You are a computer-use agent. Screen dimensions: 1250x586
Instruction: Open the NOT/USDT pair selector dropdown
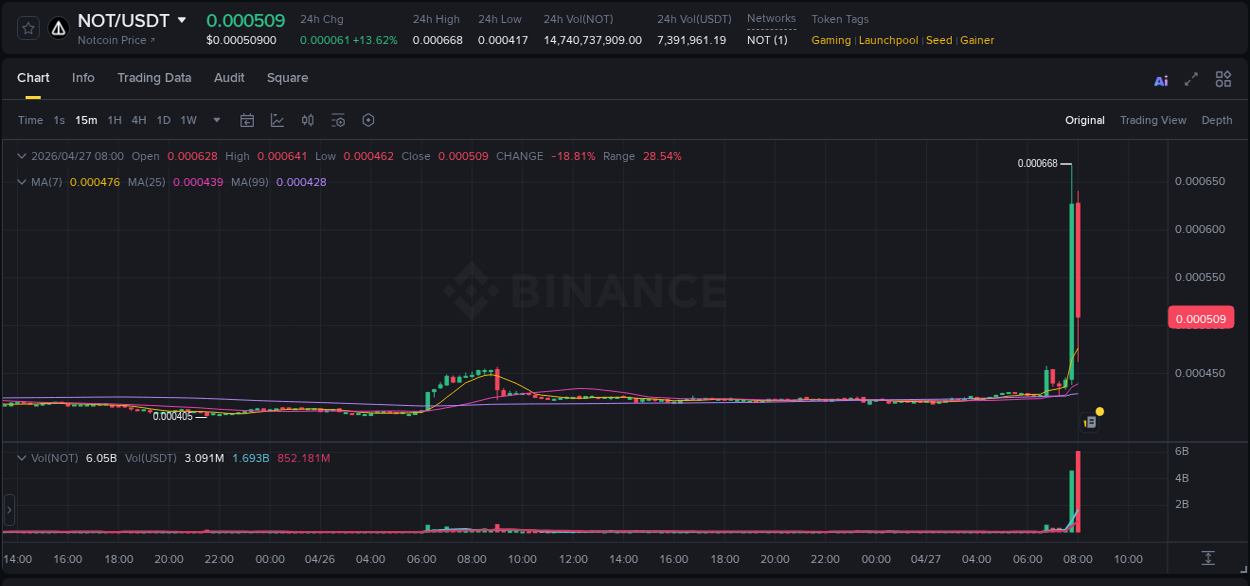coord(181,20)
